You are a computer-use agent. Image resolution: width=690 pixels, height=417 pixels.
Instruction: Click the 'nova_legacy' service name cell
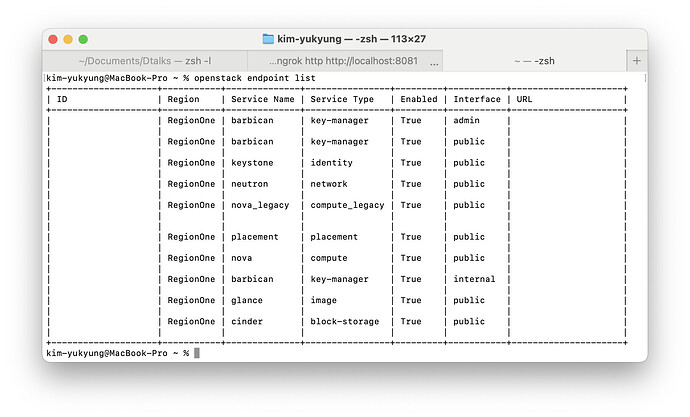pyautogui.click(x=260, y=205)
